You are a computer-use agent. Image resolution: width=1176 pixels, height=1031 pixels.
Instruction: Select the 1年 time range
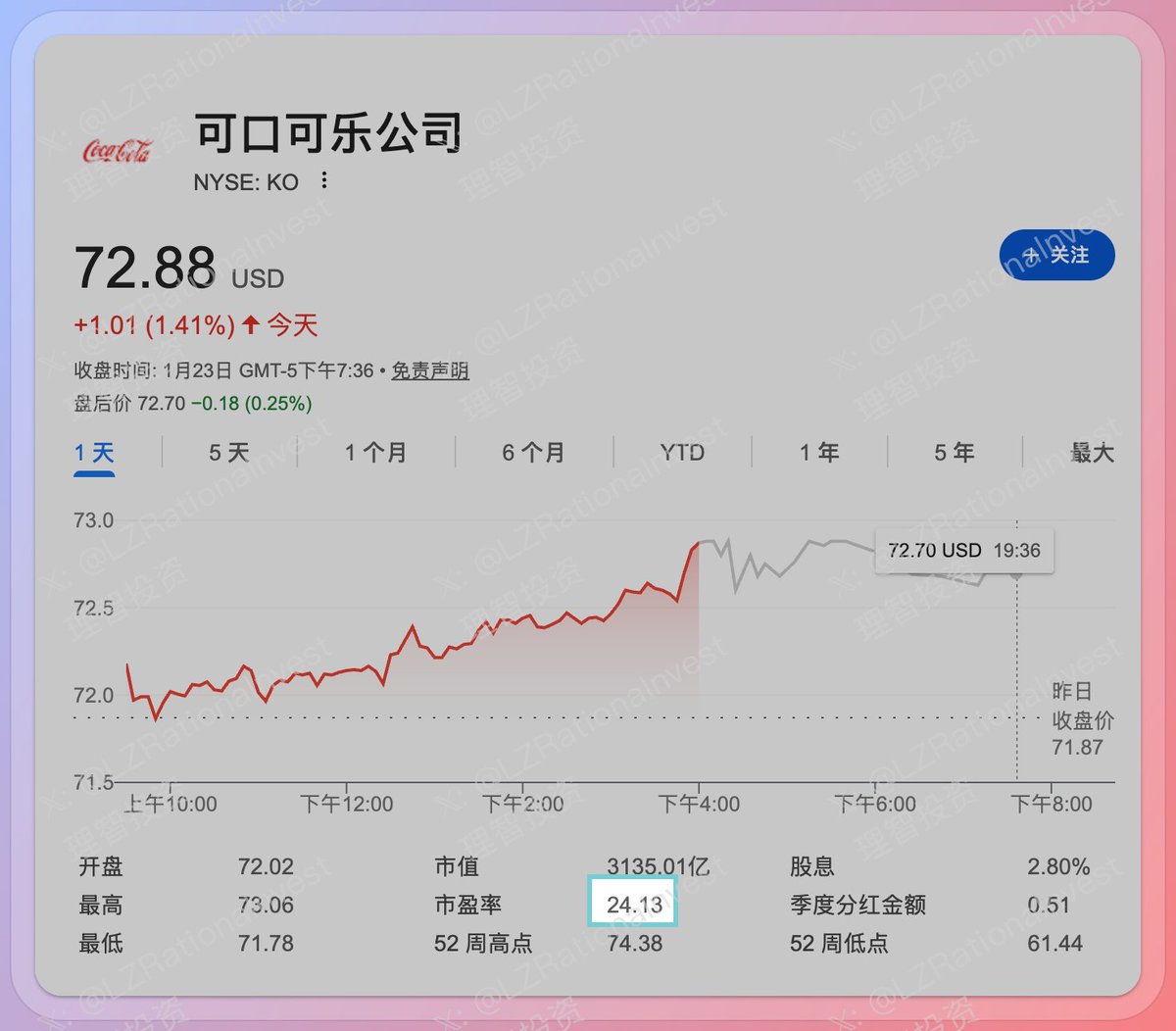click(819, 452)
